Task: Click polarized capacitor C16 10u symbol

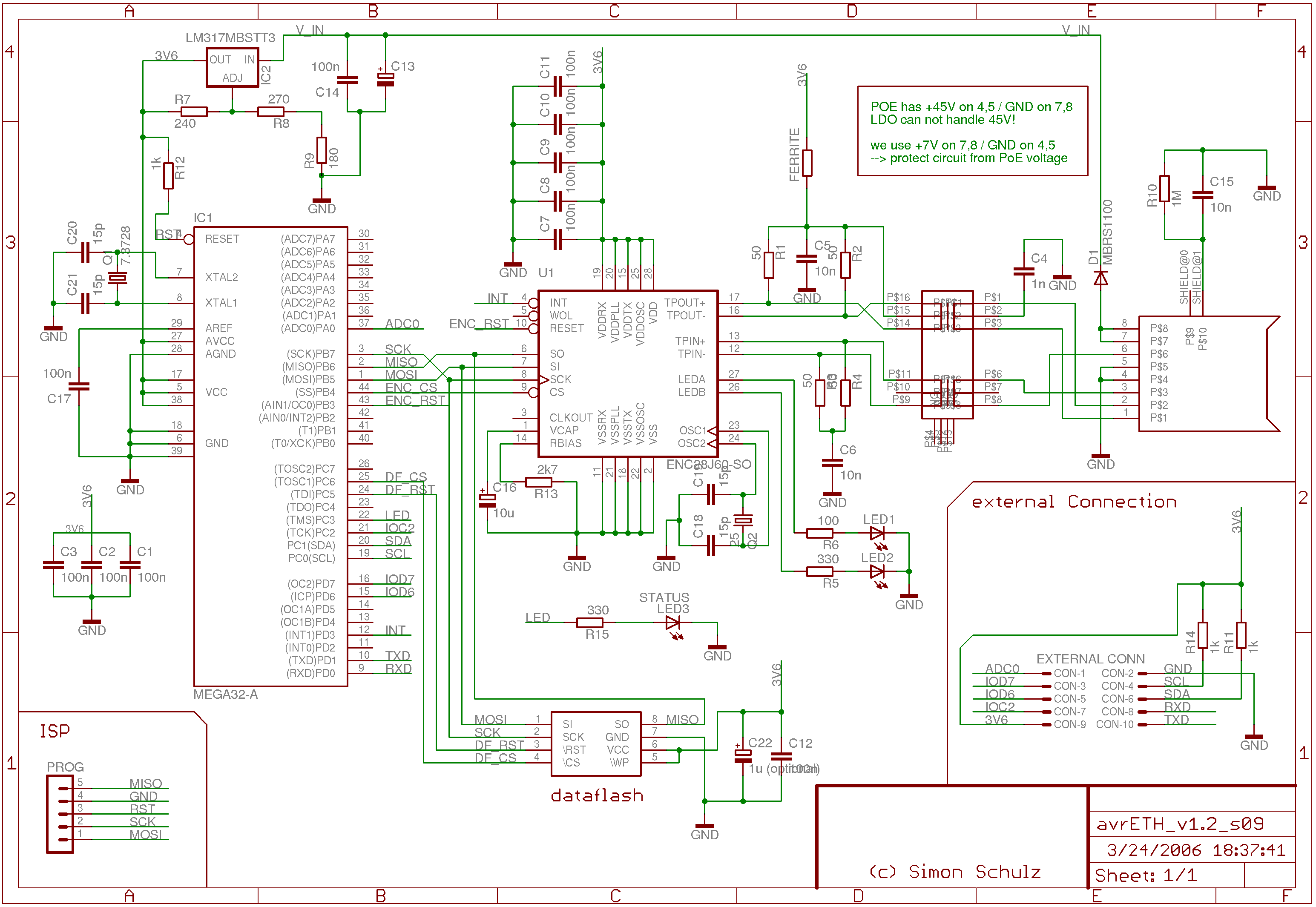Action: (488, 498)
